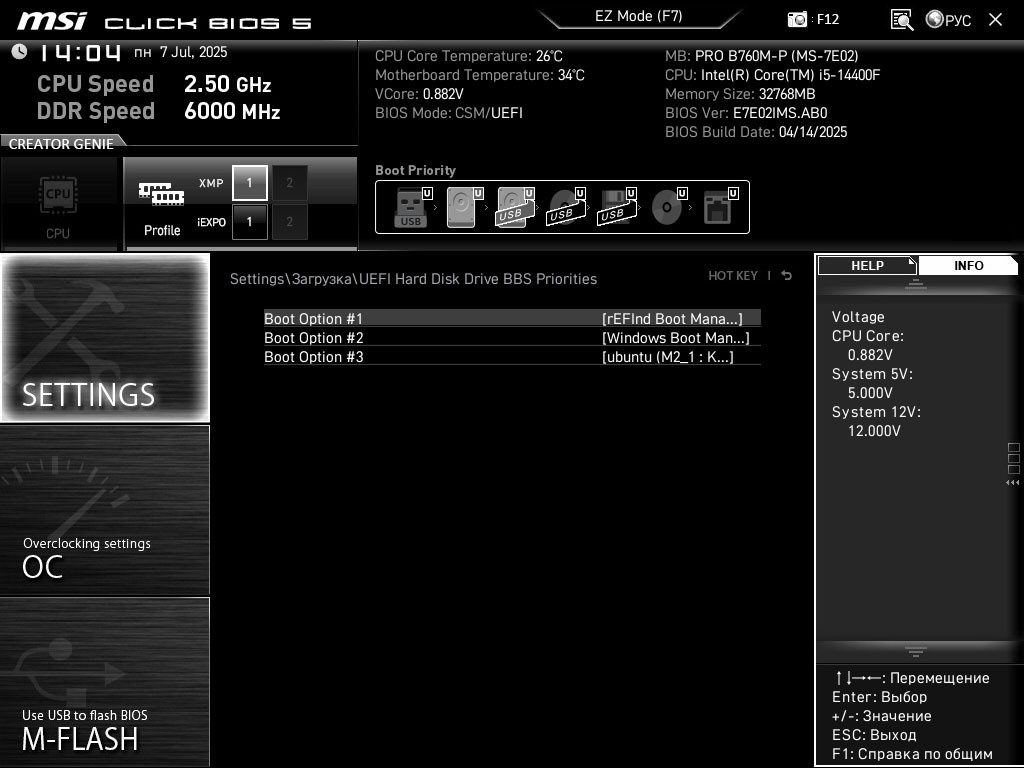This screenshot has width=1024, height=768.
Task: Switch to the INFO tab
Action: pyautogui.click(x=968, y=266)
